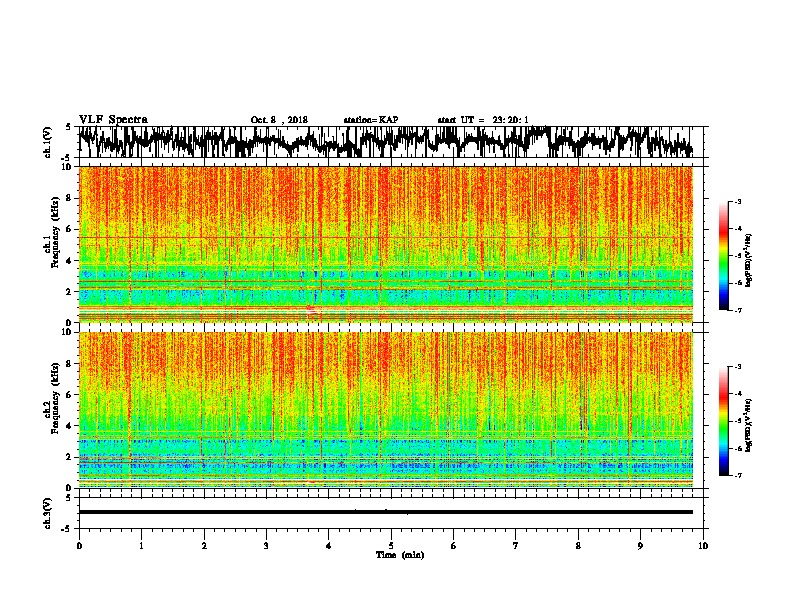Click inside the ch.2 spectrogram panel

click(x=386, y=410)
